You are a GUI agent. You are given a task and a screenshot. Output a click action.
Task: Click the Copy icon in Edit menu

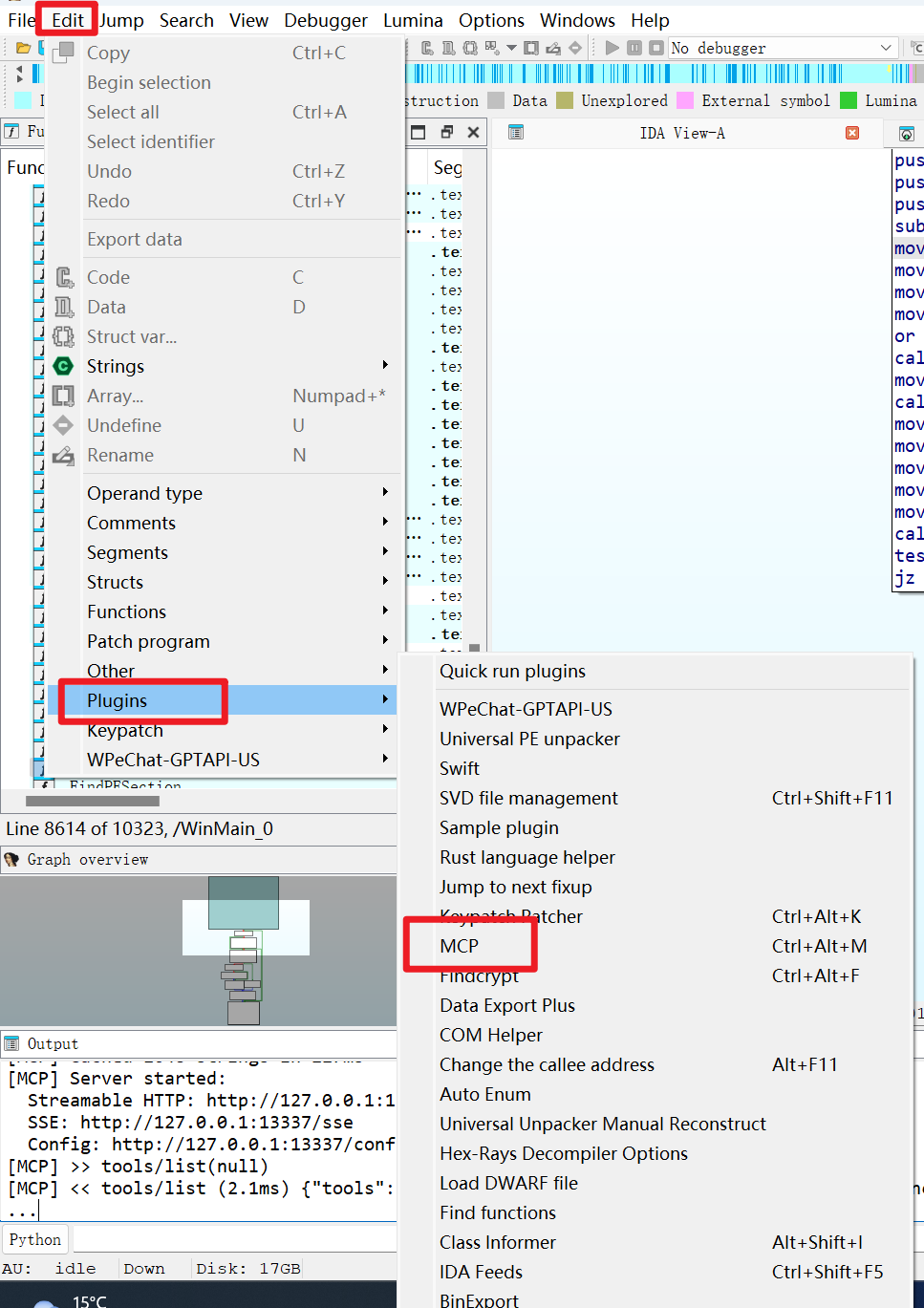pos(63,53)
